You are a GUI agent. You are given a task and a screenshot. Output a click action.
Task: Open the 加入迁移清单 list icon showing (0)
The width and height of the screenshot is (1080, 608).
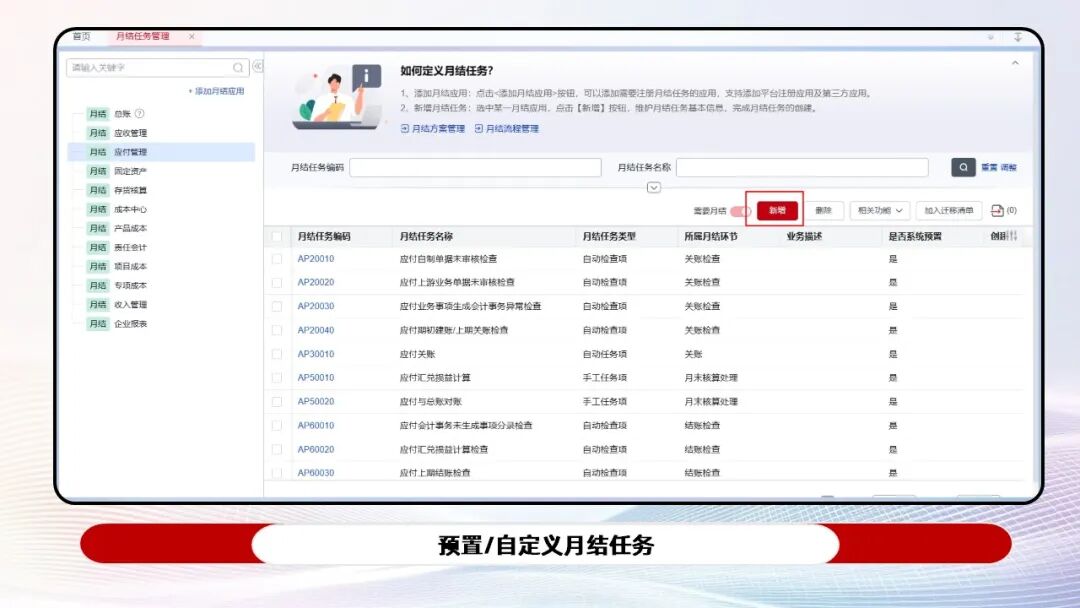point(997,211)
